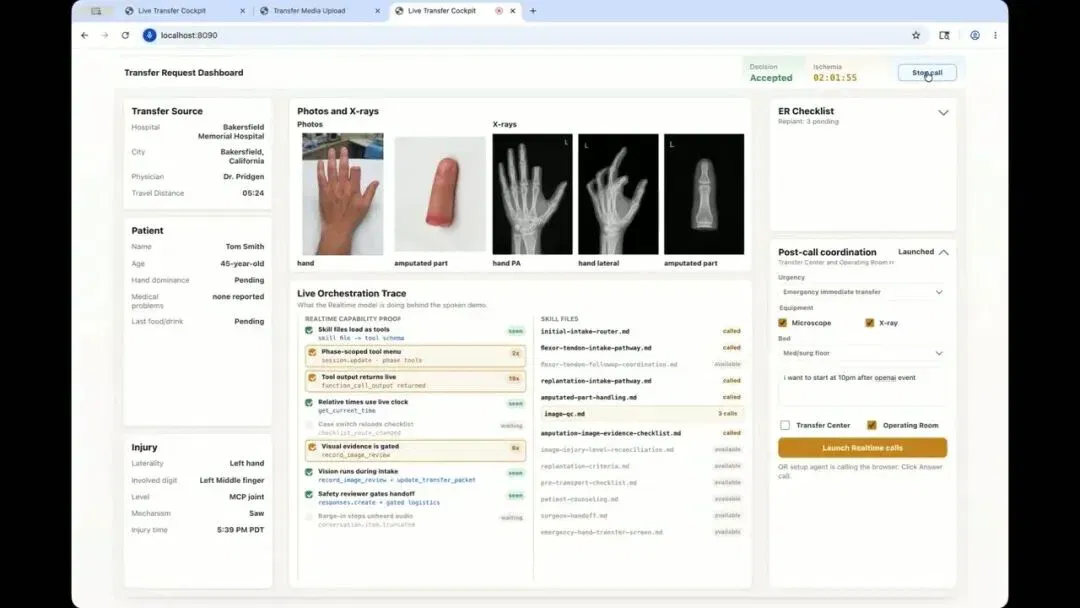Click the notes text field about 10pm
The width and height of the screenshot is (1080, 608).
pyautogui.click(x=862, y=388)
